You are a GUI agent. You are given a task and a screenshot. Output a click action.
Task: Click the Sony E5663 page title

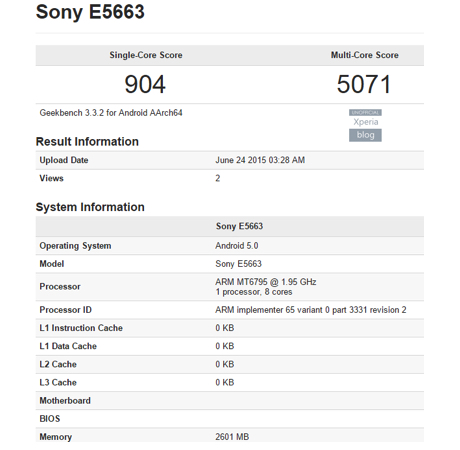coord(90,12)
